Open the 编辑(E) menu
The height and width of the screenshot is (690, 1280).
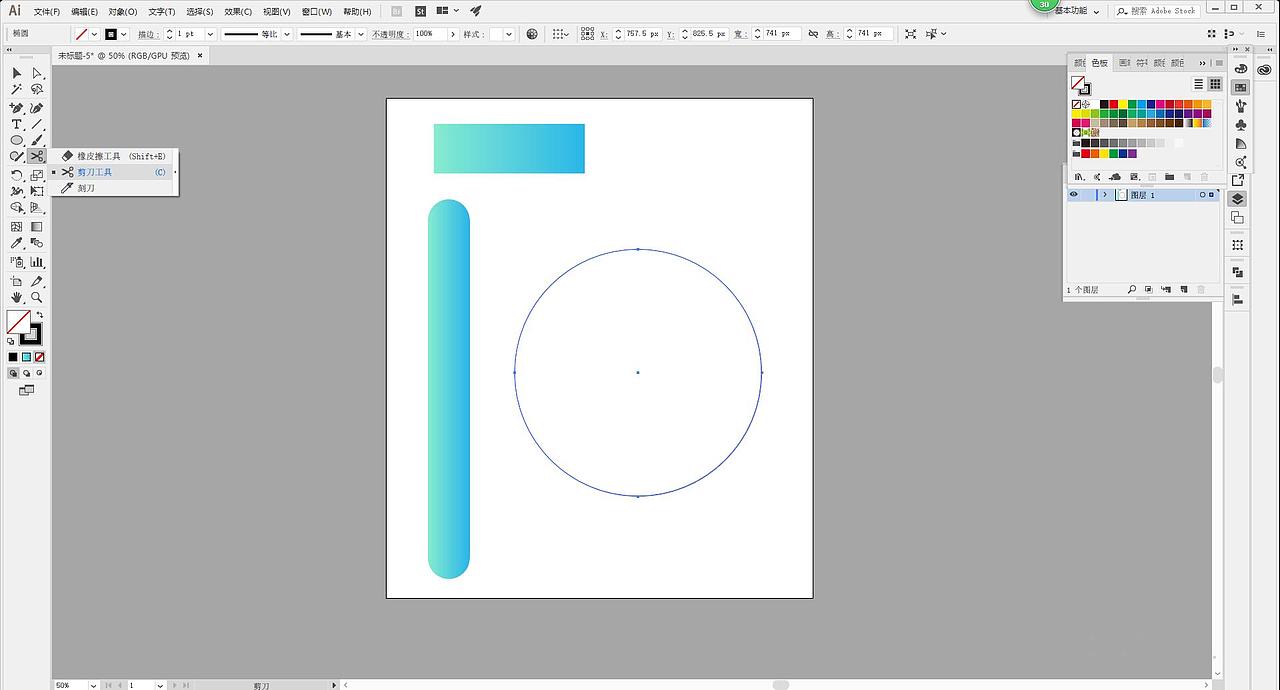point(85,11)
